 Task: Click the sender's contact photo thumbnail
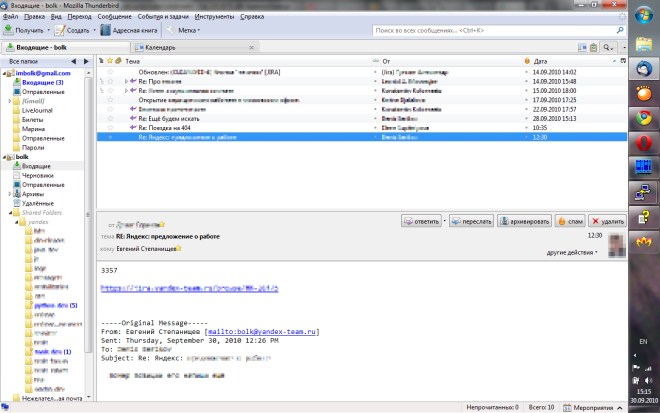tap(617, 246)
